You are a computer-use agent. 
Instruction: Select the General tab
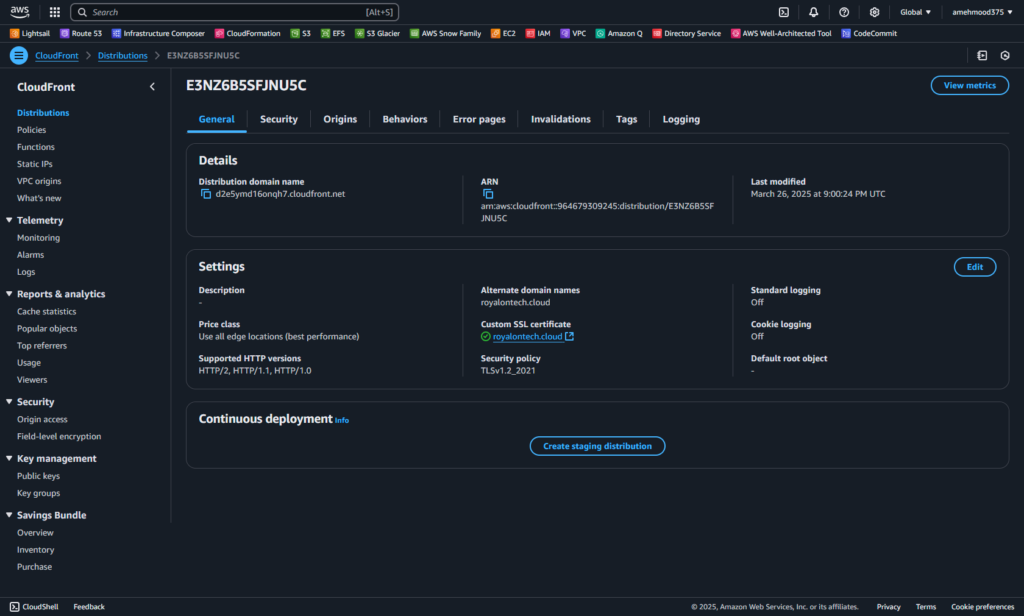point(217,119)
